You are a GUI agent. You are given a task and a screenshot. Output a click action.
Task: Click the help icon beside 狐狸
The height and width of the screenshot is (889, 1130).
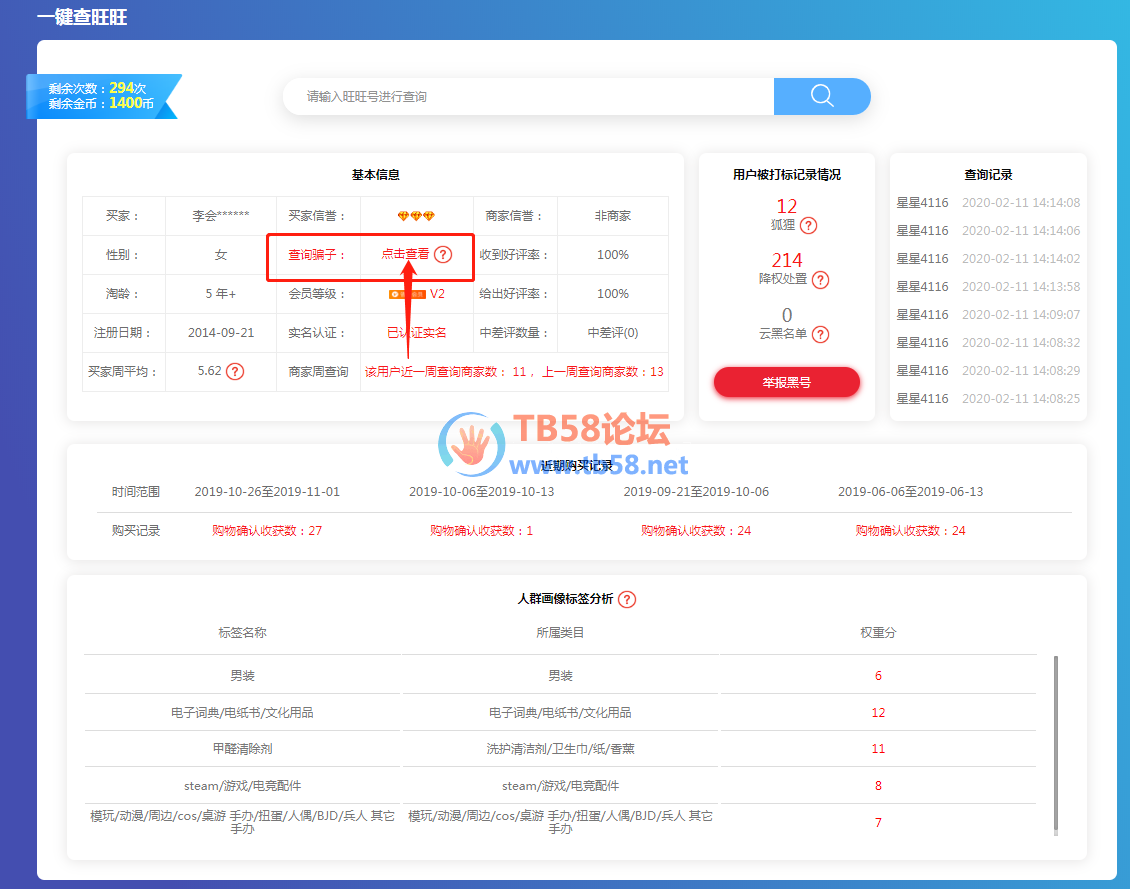(809, 225)
